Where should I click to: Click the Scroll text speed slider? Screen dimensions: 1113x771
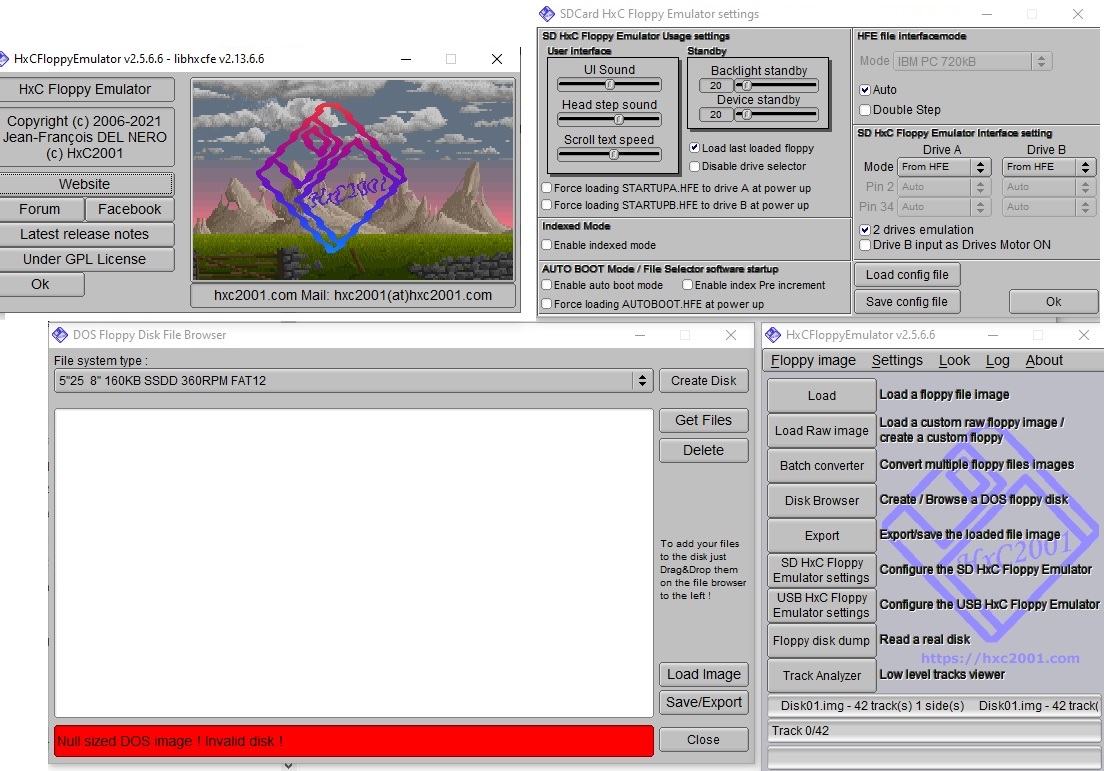click(610, 155)
